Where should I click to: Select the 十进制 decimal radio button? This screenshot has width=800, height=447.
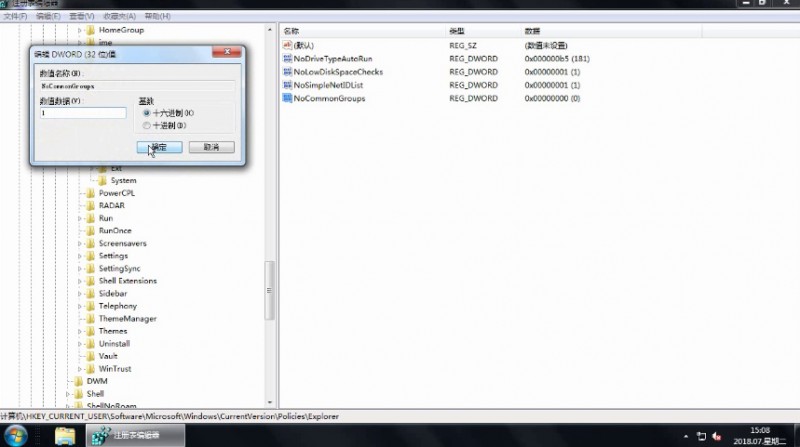(147, 125)
